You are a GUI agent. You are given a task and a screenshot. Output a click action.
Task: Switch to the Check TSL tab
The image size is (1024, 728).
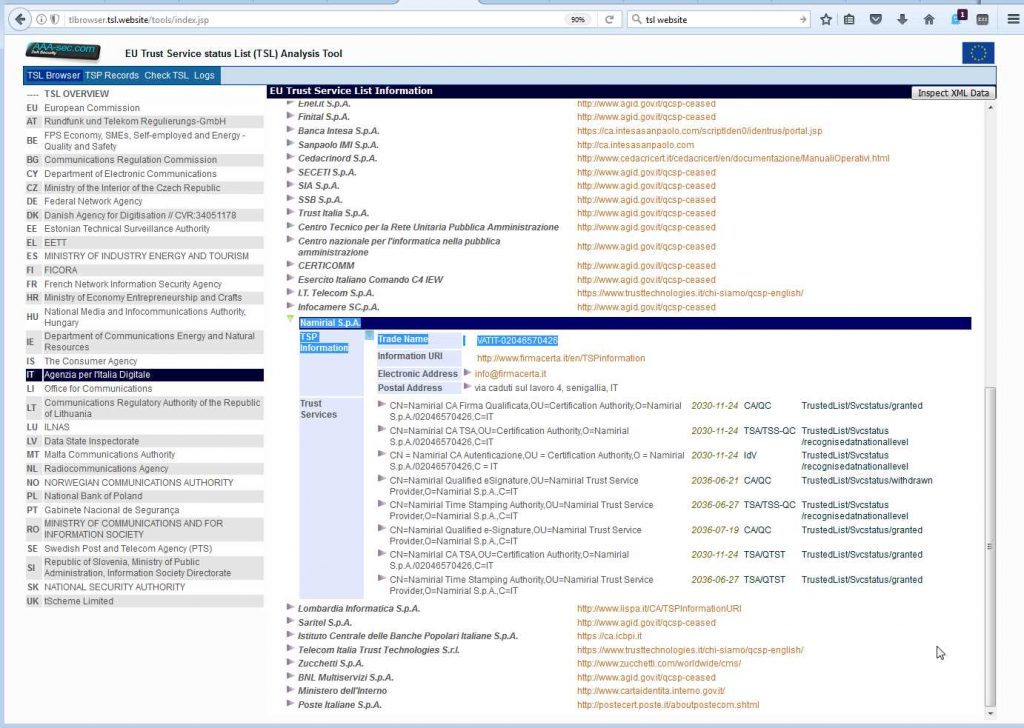pos(166,76)
